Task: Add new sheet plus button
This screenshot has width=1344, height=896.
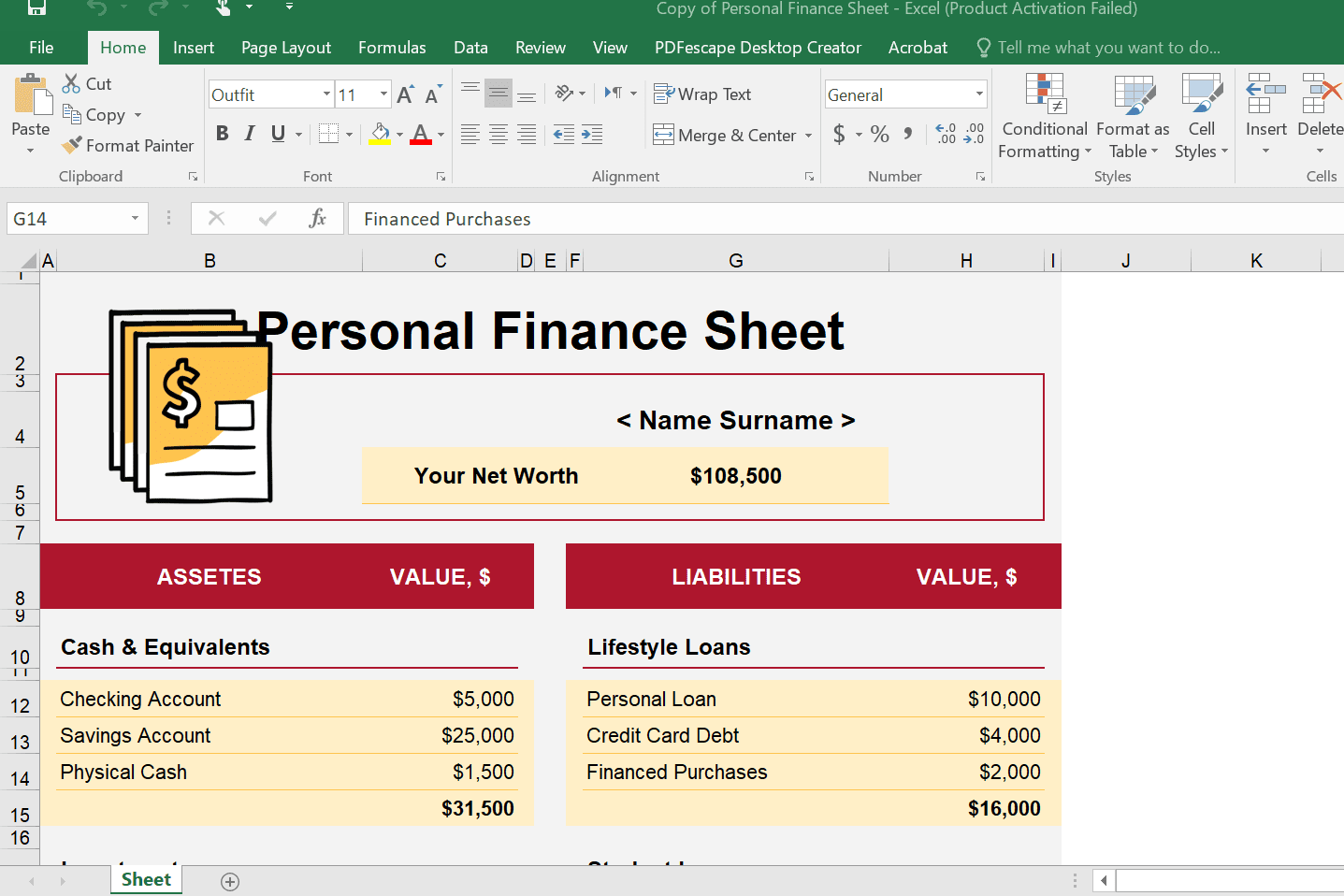Action: tap(230, 881)
